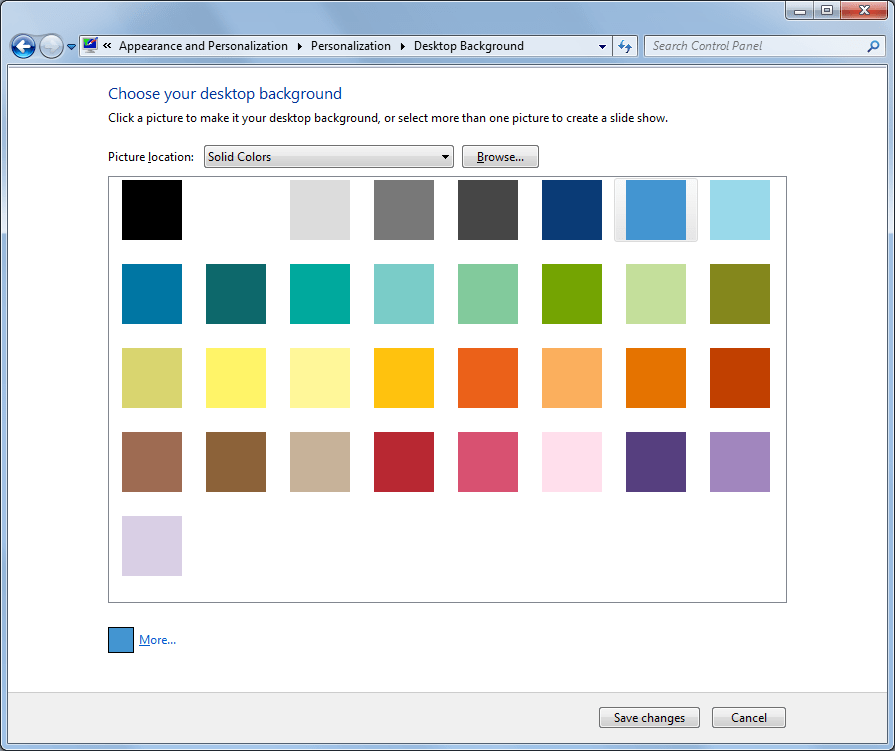Select the navy blue swatch
Image resolution: width=895 pixels, height=751 pixels.
pos(571,210)
